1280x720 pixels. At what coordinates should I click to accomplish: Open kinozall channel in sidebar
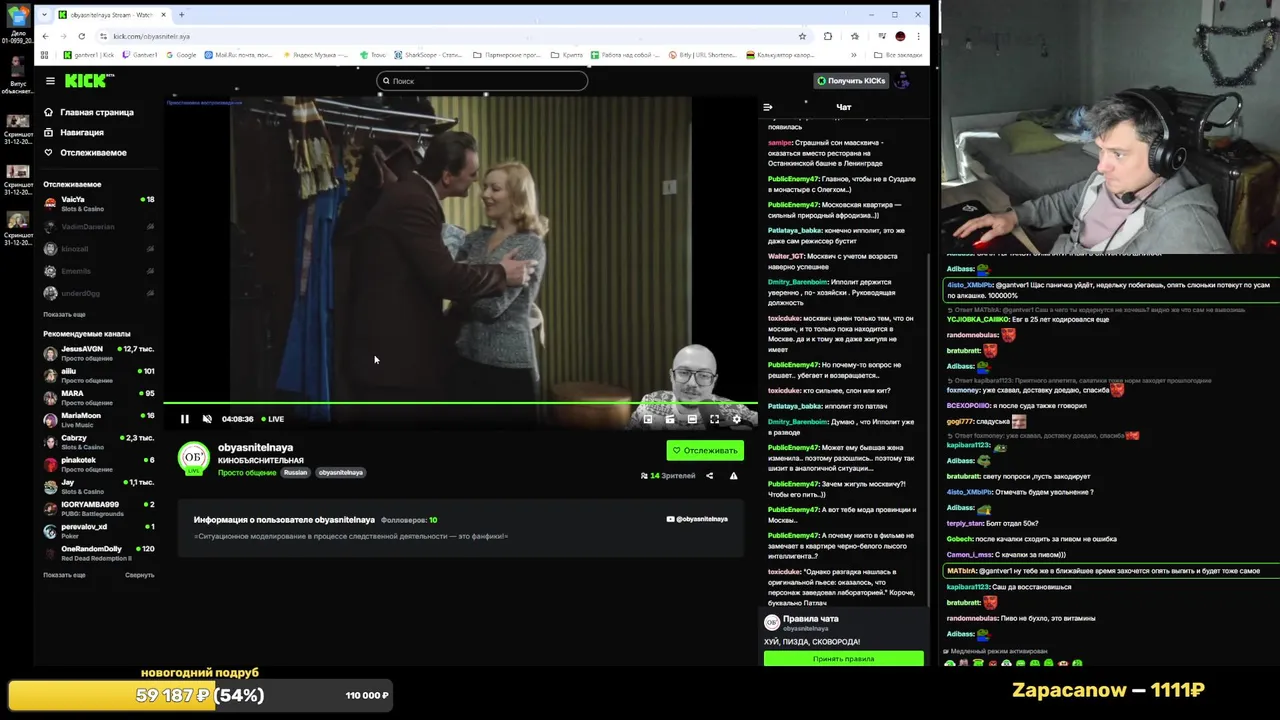click(99, 249)
